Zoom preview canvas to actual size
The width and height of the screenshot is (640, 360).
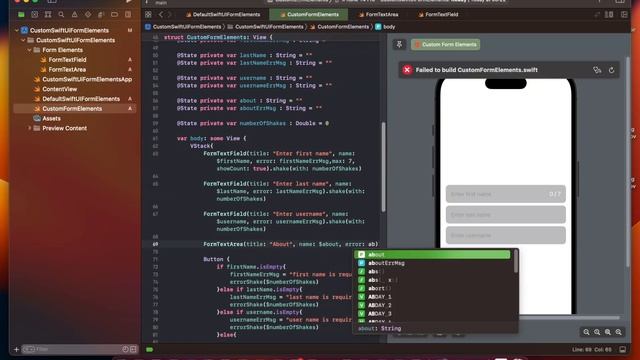click(x=597, y=332)
